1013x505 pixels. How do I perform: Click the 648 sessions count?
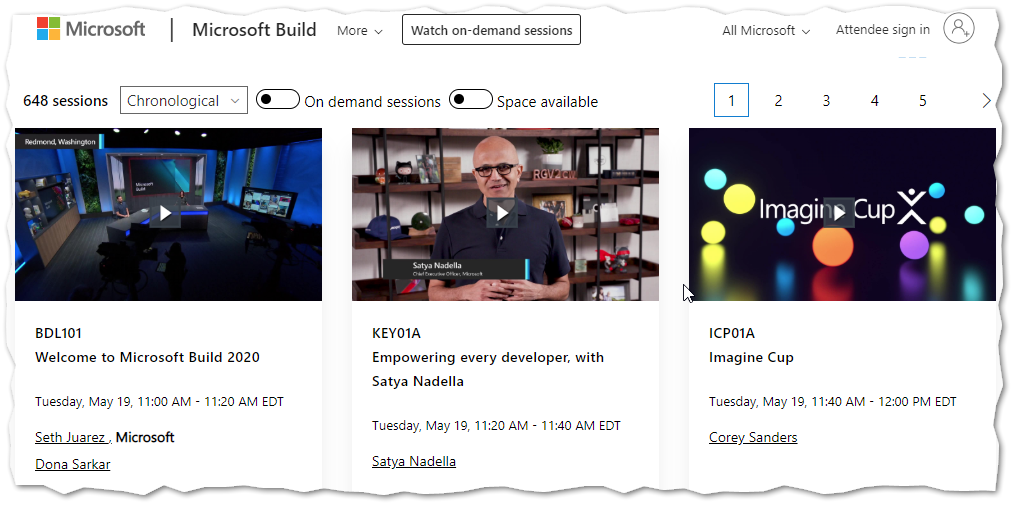click(65, 101)
